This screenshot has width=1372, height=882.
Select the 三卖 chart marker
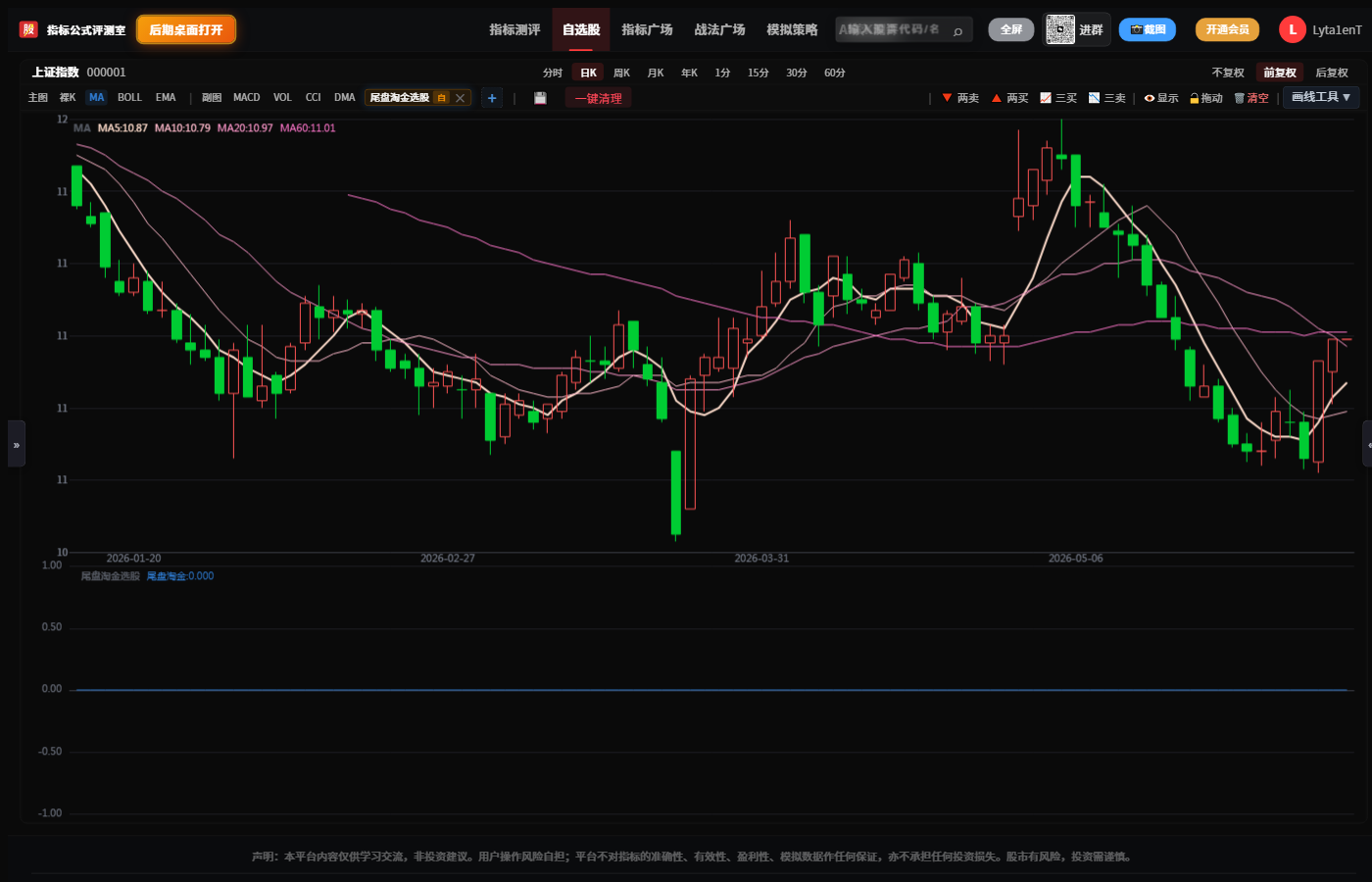pyautogui.click(x=1107, y=98)
